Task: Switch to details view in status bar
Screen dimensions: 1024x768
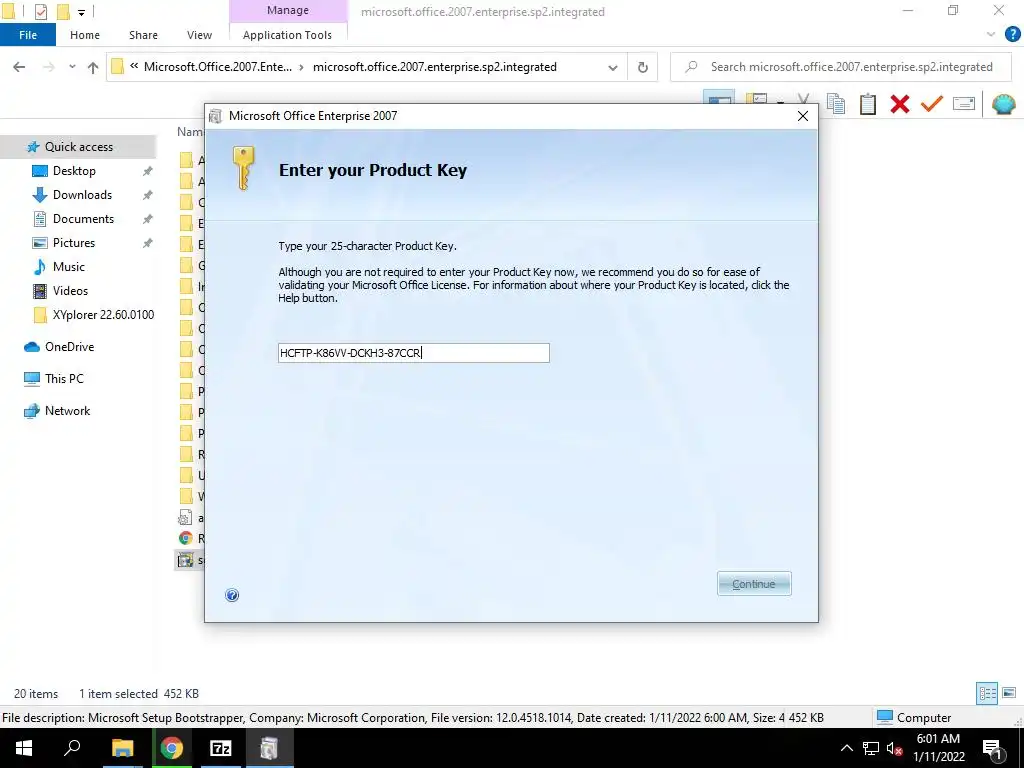Action: click(987, 694)
